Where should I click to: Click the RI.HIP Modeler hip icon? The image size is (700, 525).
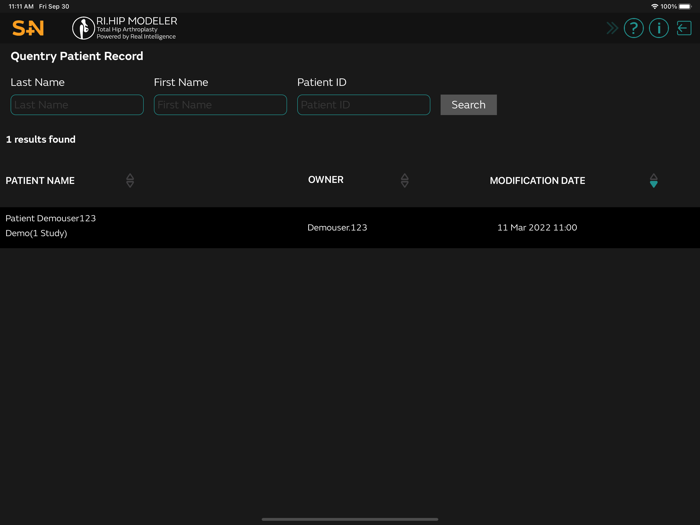click(83, 28)
